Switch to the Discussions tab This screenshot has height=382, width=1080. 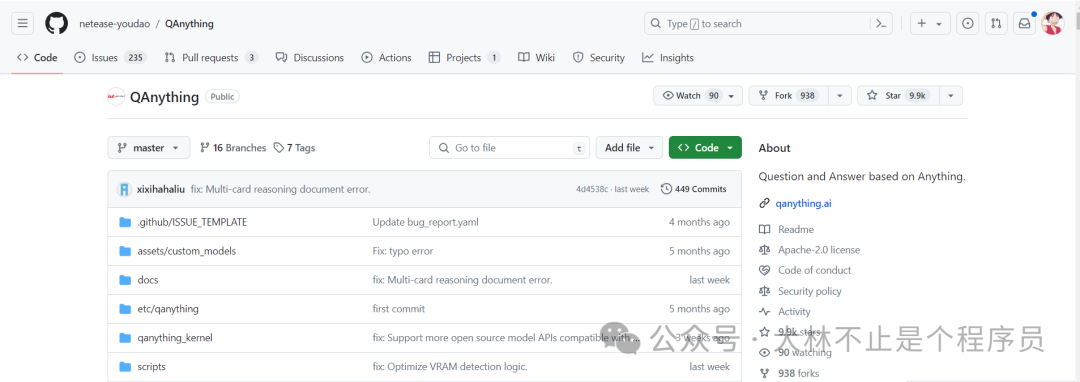coord(309,58)
